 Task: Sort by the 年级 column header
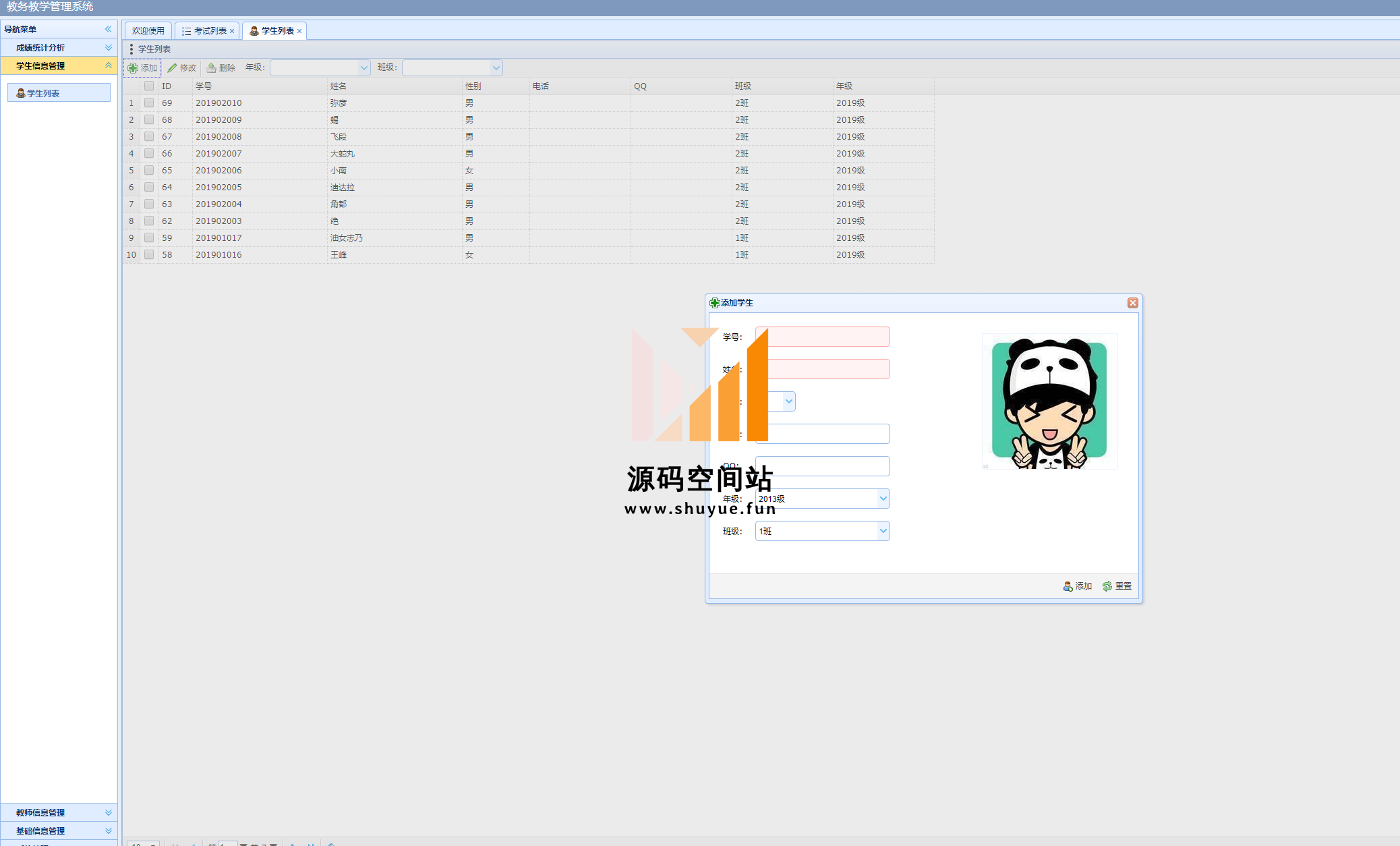(883, 86)
